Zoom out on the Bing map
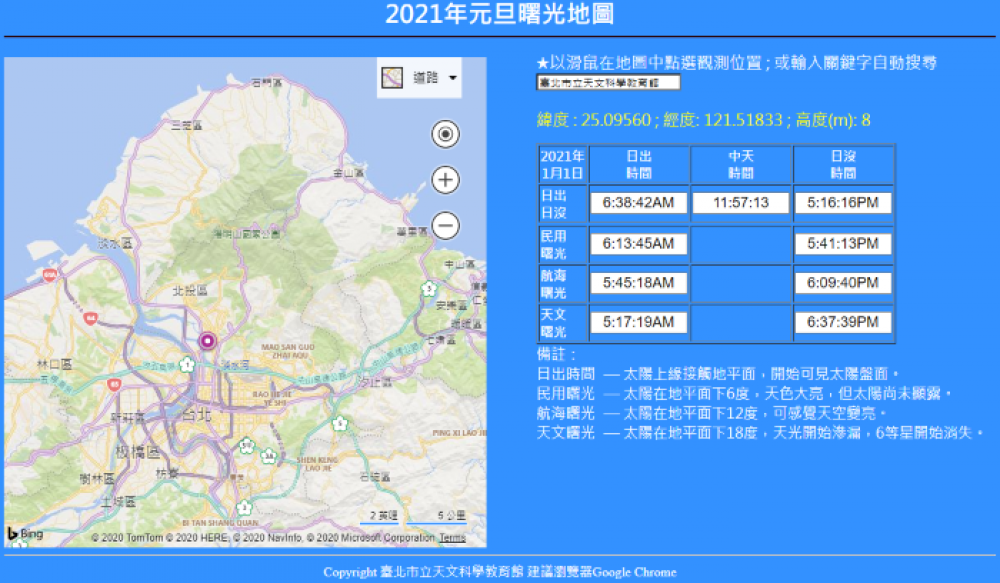This screenshot has width=1000, height=583. coord(445,226)
